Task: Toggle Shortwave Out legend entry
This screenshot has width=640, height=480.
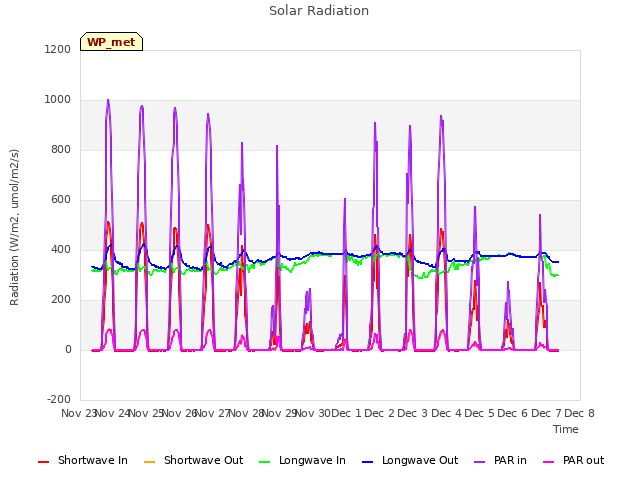Action: (193, 460)
